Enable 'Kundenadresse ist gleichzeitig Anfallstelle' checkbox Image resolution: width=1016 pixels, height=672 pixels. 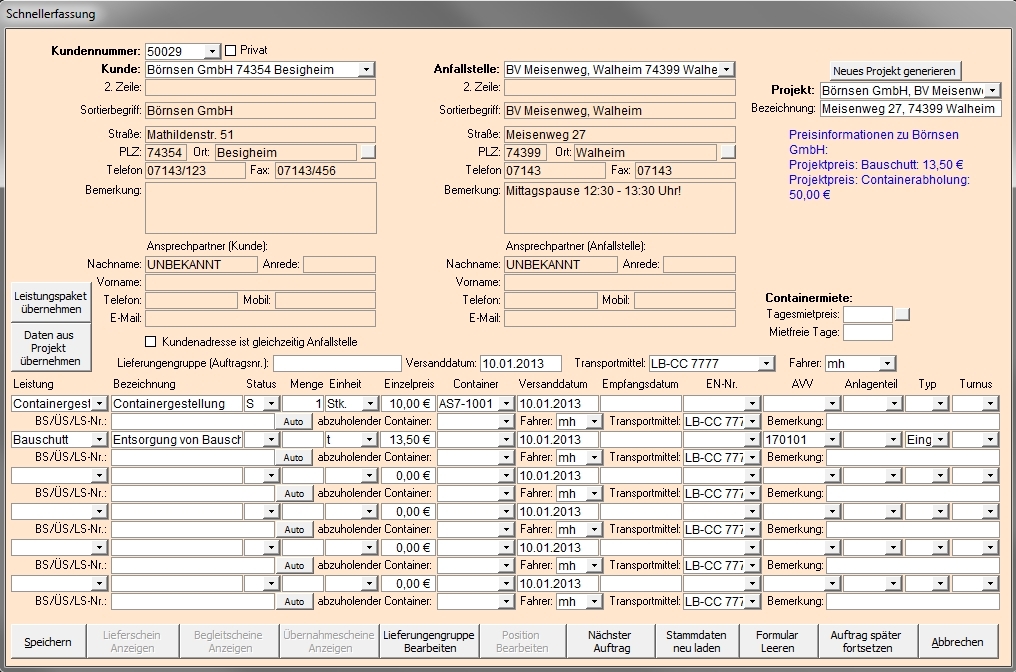point(152,342)
